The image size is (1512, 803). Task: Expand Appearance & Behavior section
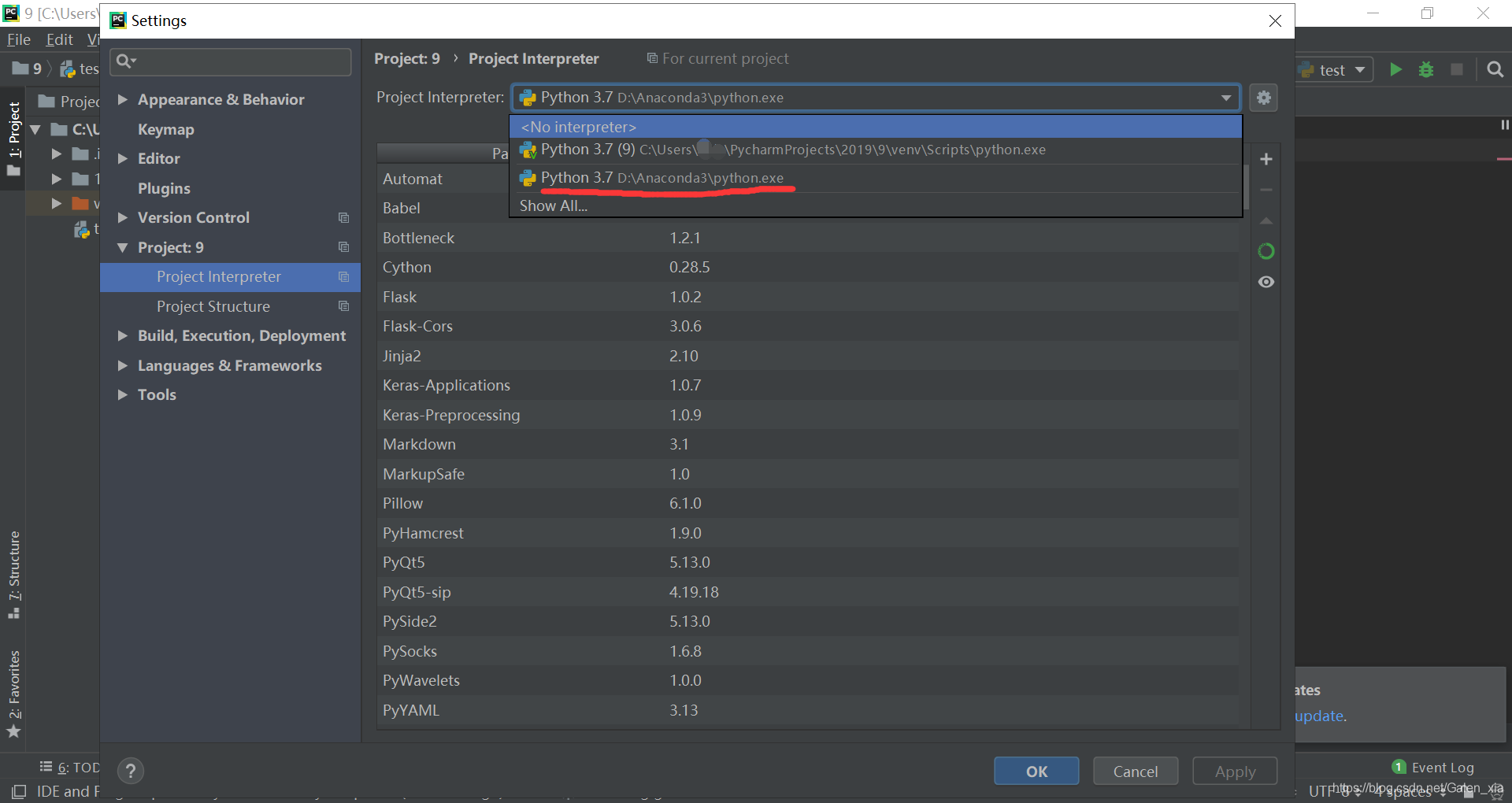pos(122,99)
